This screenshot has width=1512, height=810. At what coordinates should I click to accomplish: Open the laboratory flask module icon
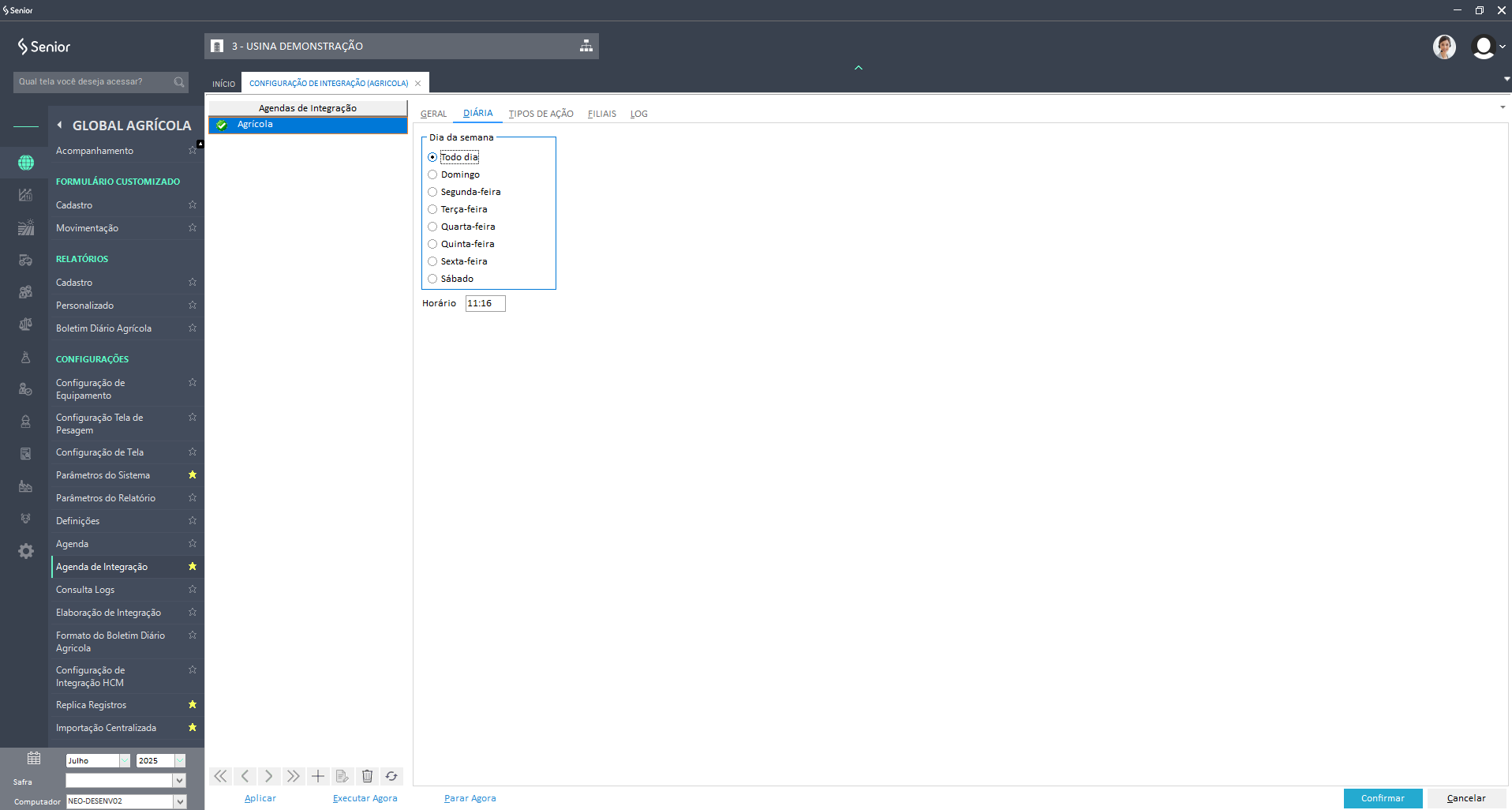[26, 357]
